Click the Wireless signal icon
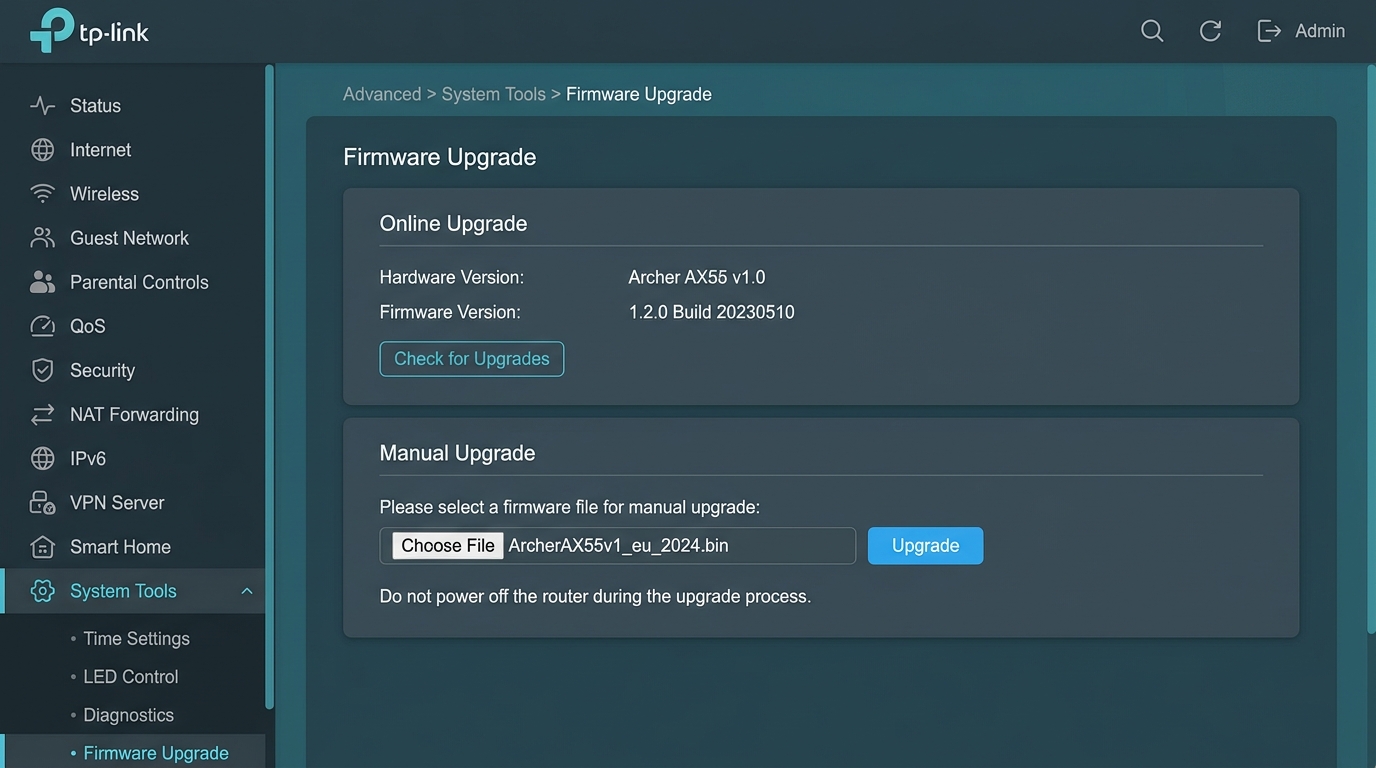 point(42,194)
